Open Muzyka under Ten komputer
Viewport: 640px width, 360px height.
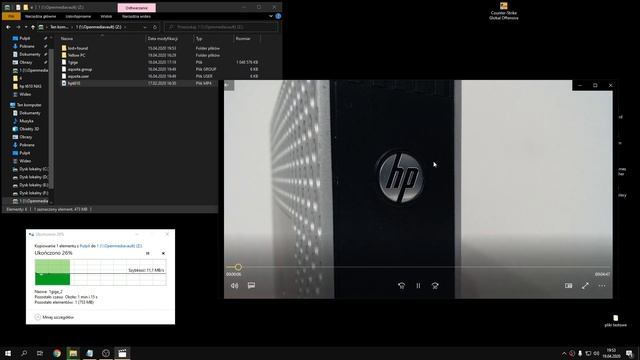click(26, 121)
